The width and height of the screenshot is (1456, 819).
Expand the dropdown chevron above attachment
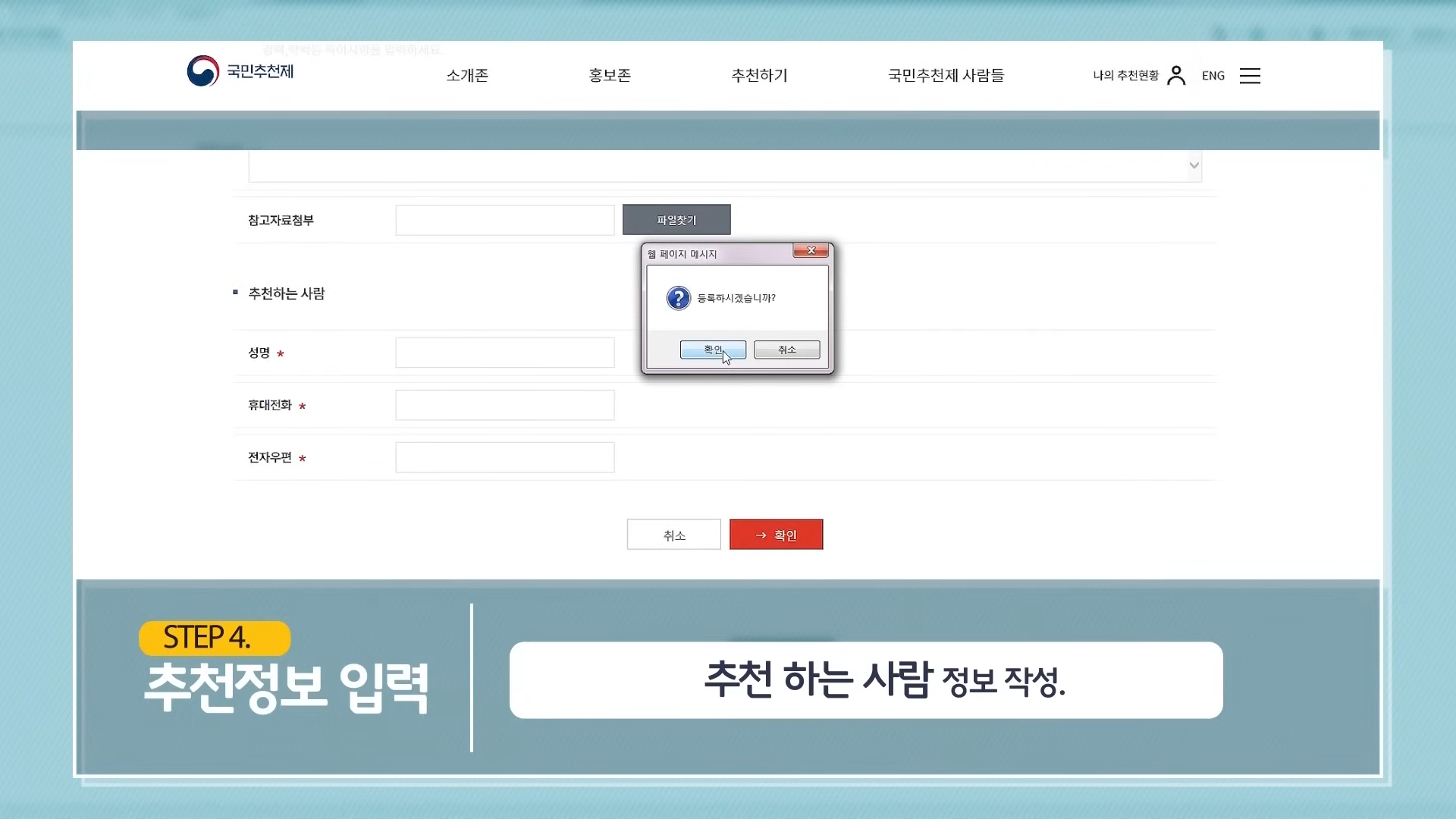pyautogui.click(x=1194, y=165)
